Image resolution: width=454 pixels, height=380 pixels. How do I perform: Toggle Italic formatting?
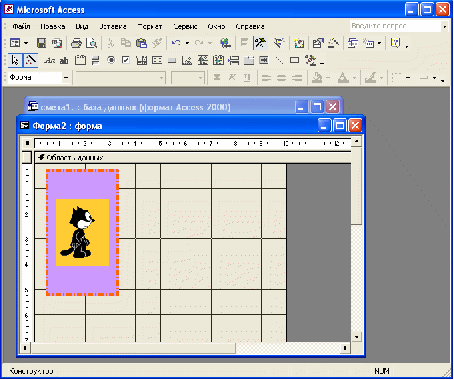tap(232, 78)
